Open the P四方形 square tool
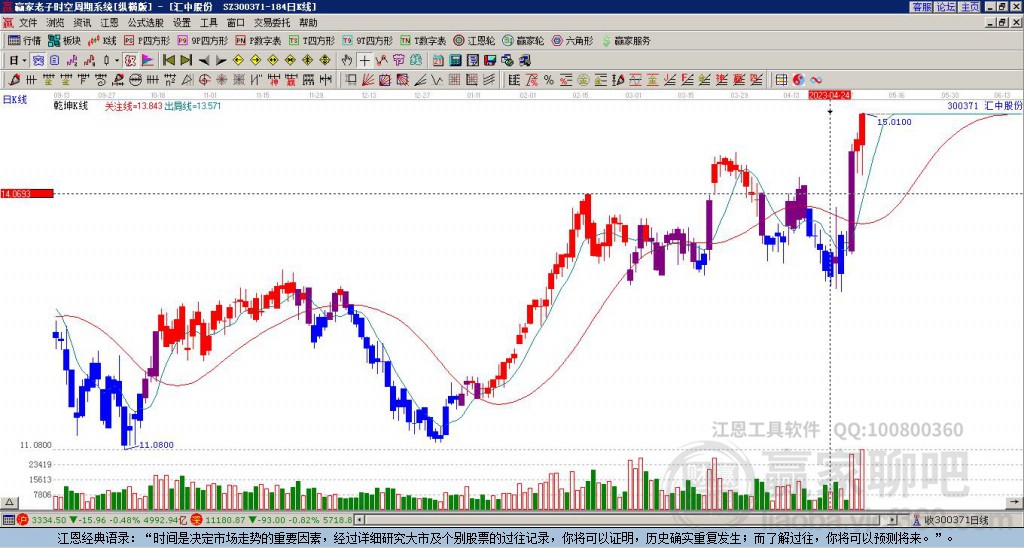The width and height of the screenshot is (1024, 548). click(x=148, y=40)
